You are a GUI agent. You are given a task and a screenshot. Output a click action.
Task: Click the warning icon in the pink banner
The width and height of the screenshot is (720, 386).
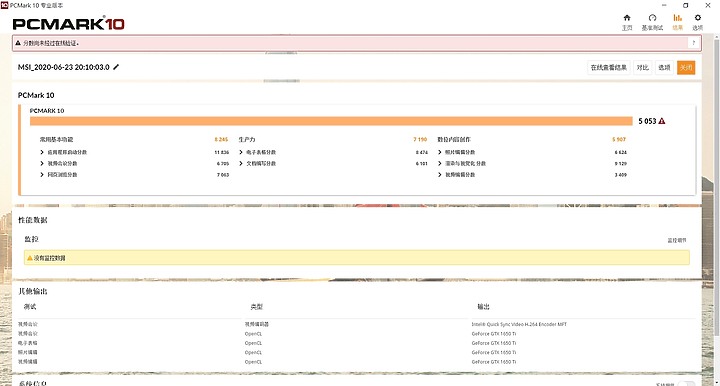18,43
